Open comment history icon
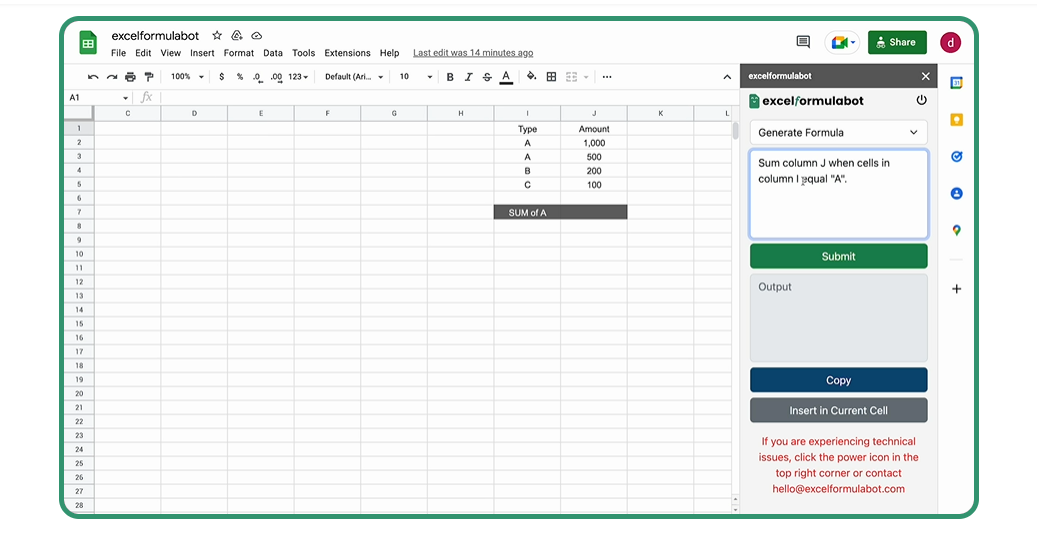This screenshot has width=1037, height=537. (803, 42)
